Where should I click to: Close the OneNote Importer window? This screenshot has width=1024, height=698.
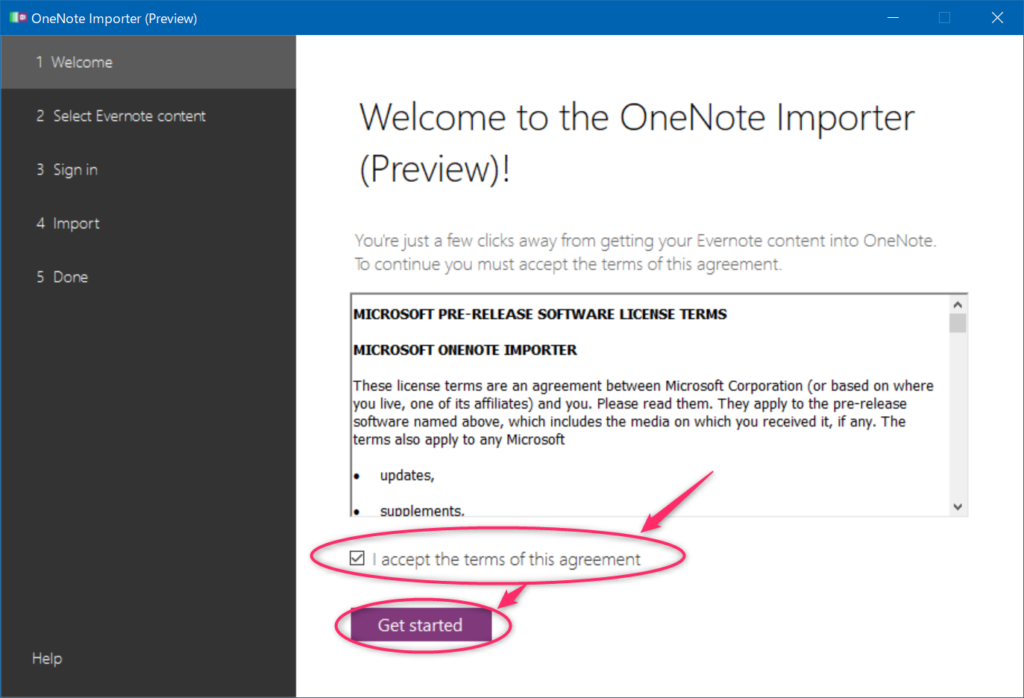997,18
